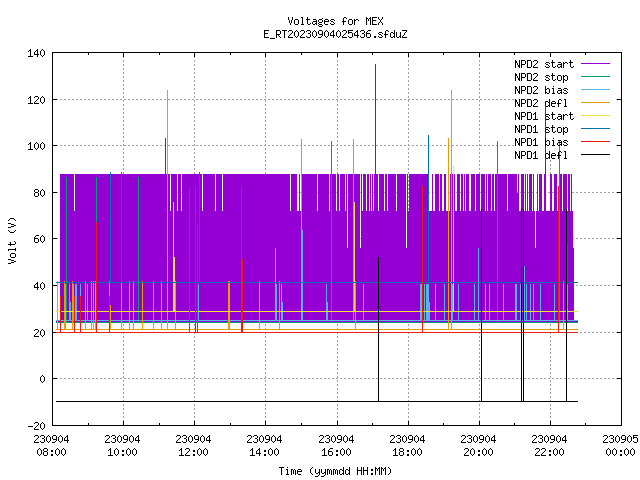Viewport: 640px width, 480px height.
Task: Click the tallest purple spike near 135 V
Action: 376,118
